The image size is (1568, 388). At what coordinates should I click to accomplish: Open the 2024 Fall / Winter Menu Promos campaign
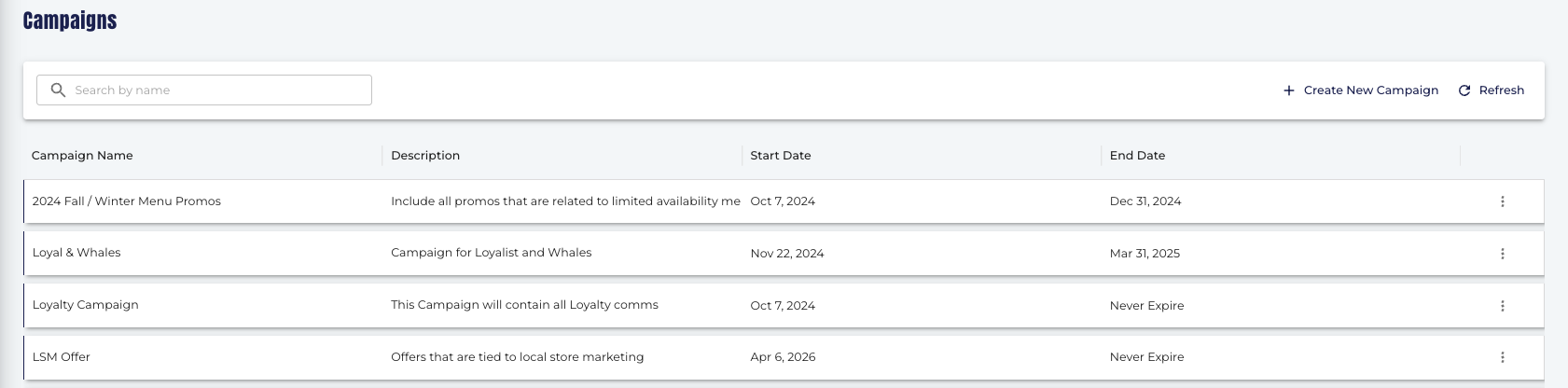point(127,201)
